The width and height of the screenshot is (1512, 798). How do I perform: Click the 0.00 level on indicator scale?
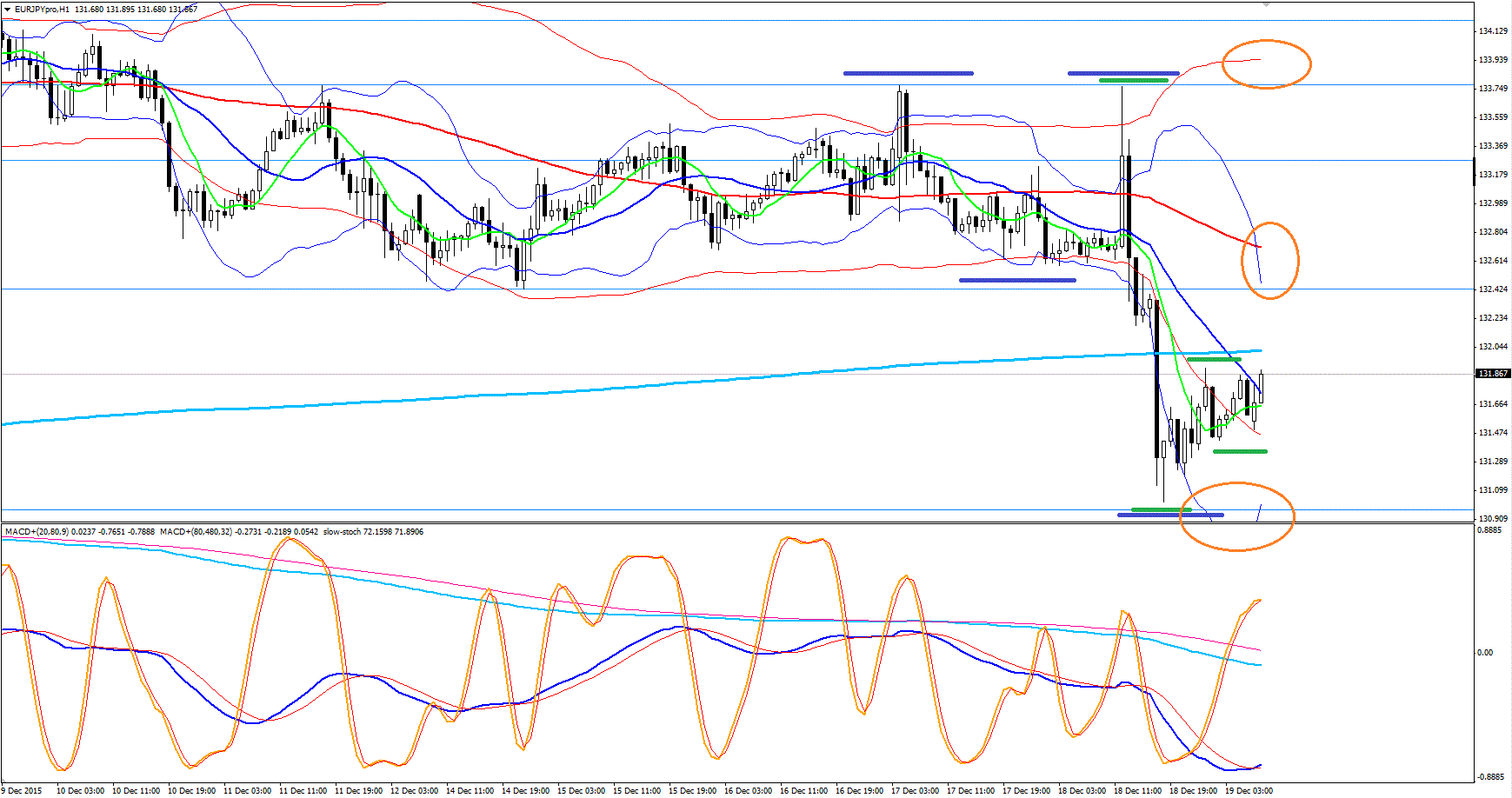click(1485, 653)
